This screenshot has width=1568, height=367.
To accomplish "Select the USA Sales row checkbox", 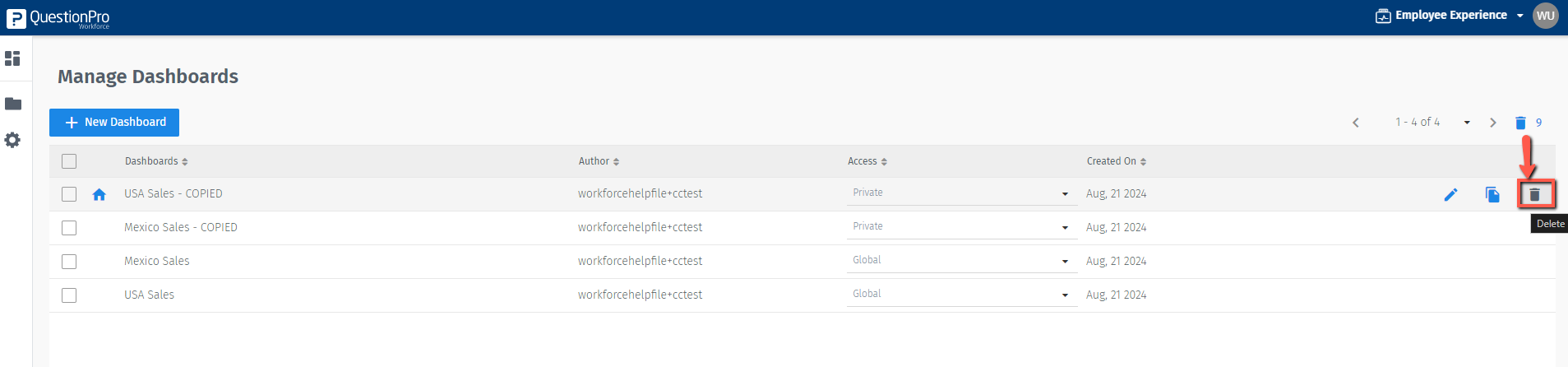I will 69,295.
